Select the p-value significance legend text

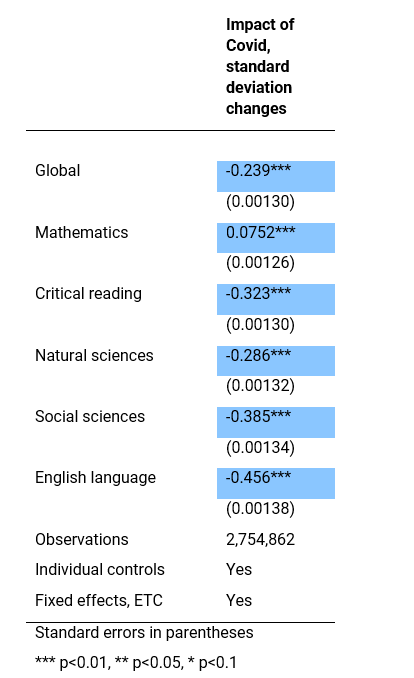click(136, 662)
